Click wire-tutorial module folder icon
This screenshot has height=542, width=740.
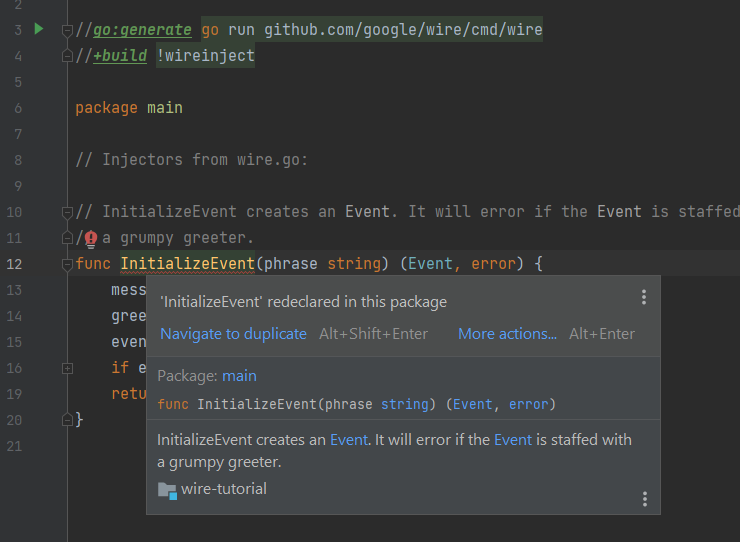tap(167, 490)
